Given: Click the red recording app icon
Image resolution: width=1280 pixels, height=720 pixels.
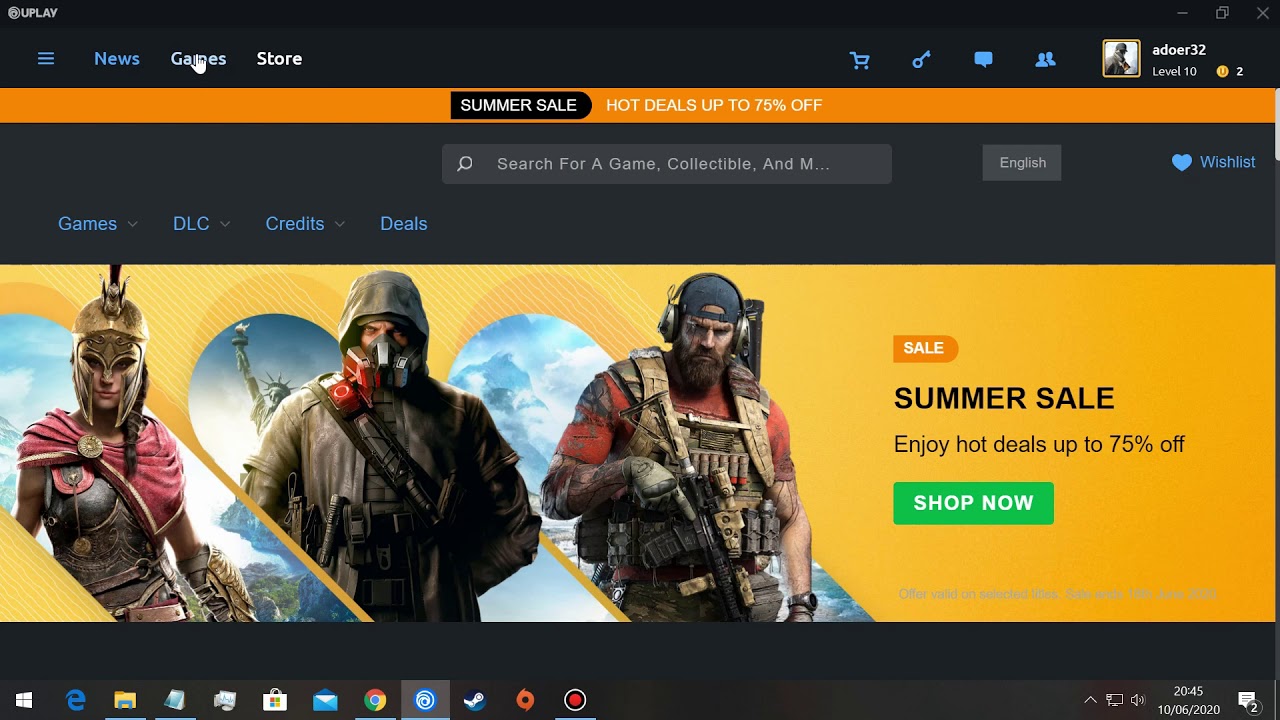Looking at the screenshot, I should (575, 700).
